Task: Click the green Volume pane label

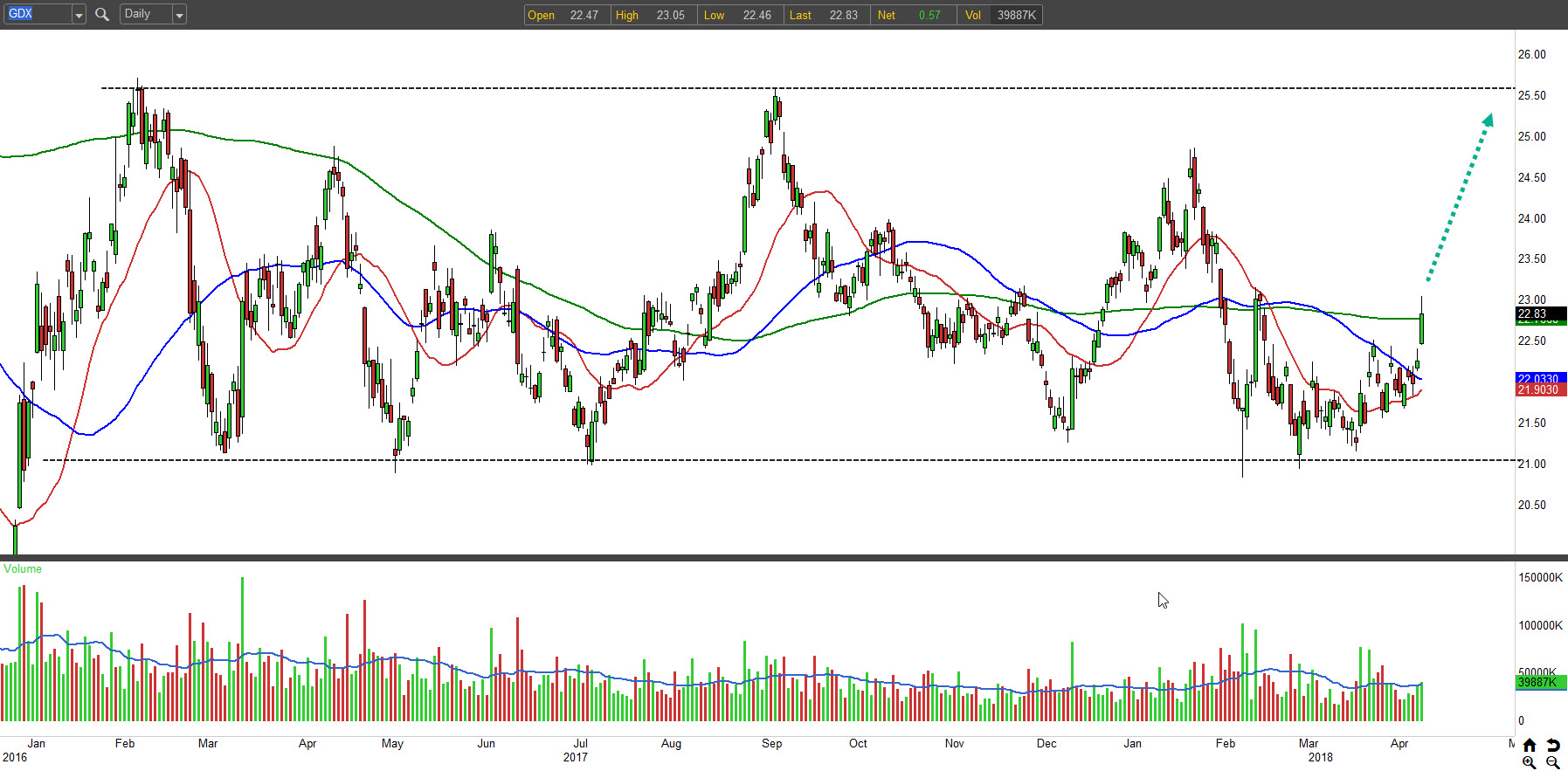Action: [x=23, y=568]
